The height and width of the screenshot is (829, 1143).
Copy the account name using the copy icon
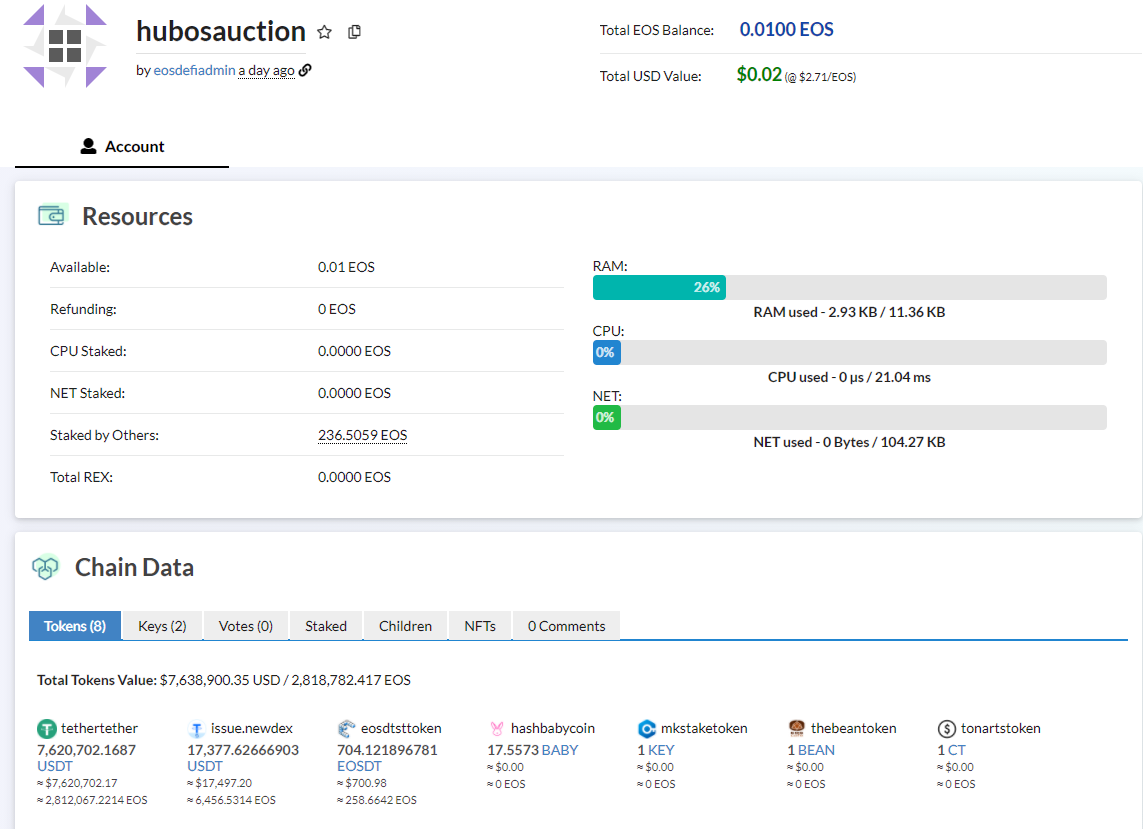coord(354,32)
